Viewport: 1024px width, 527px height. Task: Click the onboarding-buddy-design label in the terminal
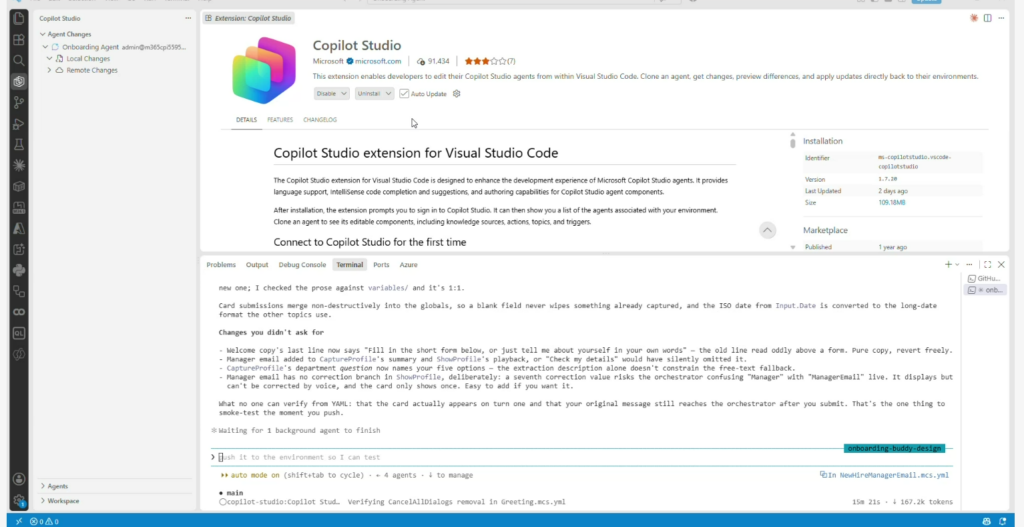894,448
